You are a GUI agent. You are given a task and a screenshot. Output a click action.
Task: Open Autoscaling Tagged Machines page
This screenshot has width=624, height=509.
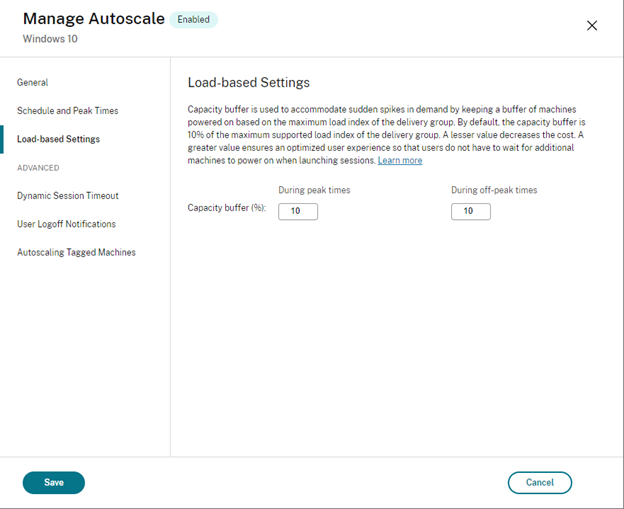coord(76,252)
